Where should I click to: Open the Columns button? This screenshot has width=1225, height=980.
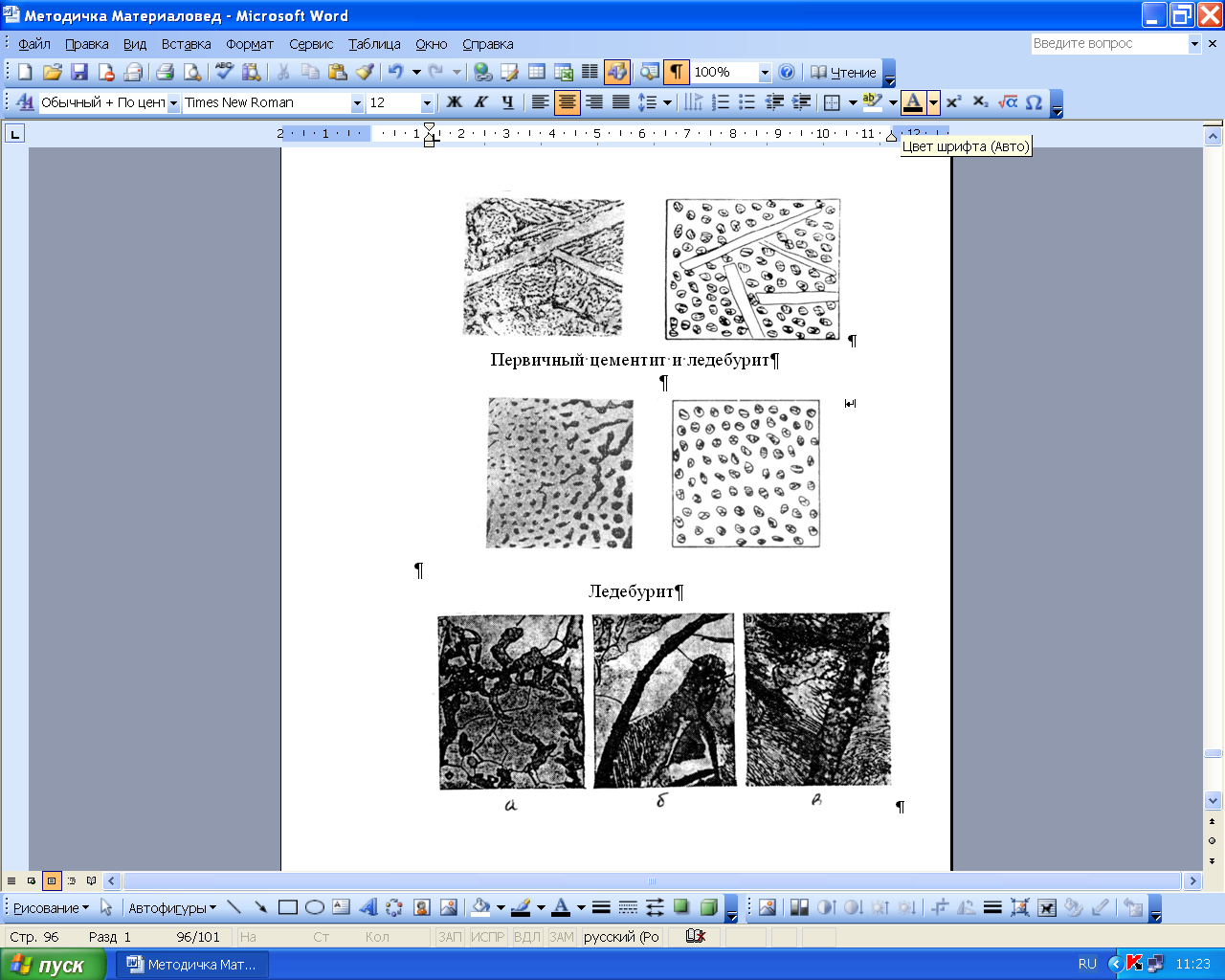pyautogui.click(x=590, y=72)
